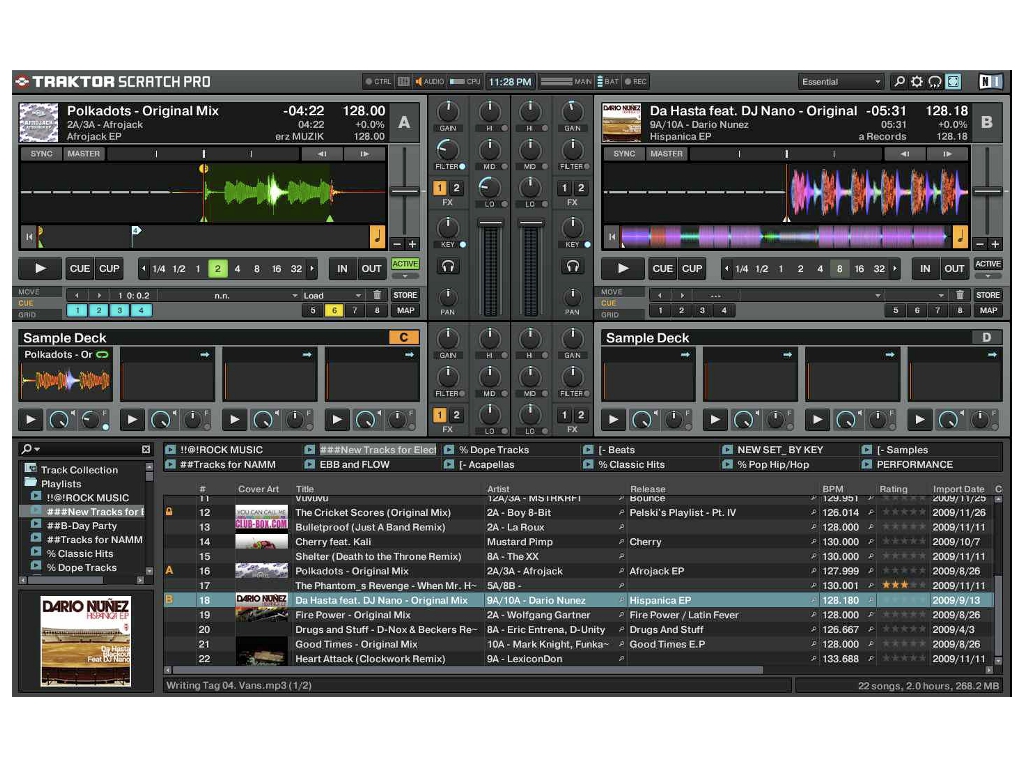1024x768 pixels.
Task: Disable the green ACTIVE loop button on Deck A
Action: (x=405, y=264)
